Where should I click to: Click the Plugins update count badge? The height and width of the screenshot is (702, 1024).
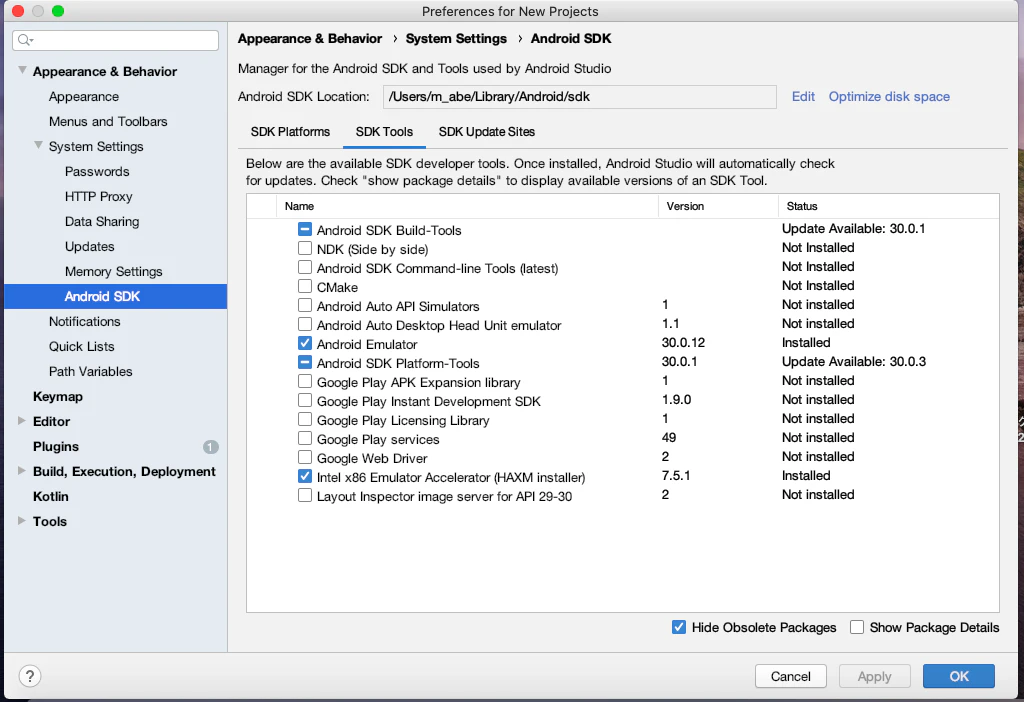pyautogui.click(x=210, y=447)
